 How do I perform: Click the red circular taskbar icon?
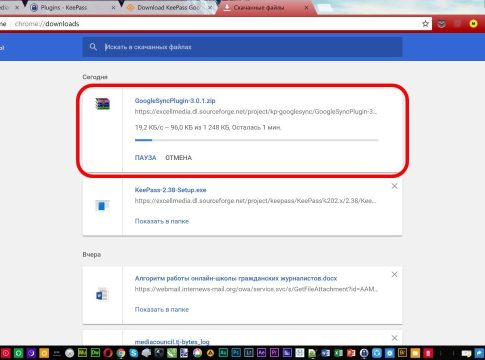point(6,353)
